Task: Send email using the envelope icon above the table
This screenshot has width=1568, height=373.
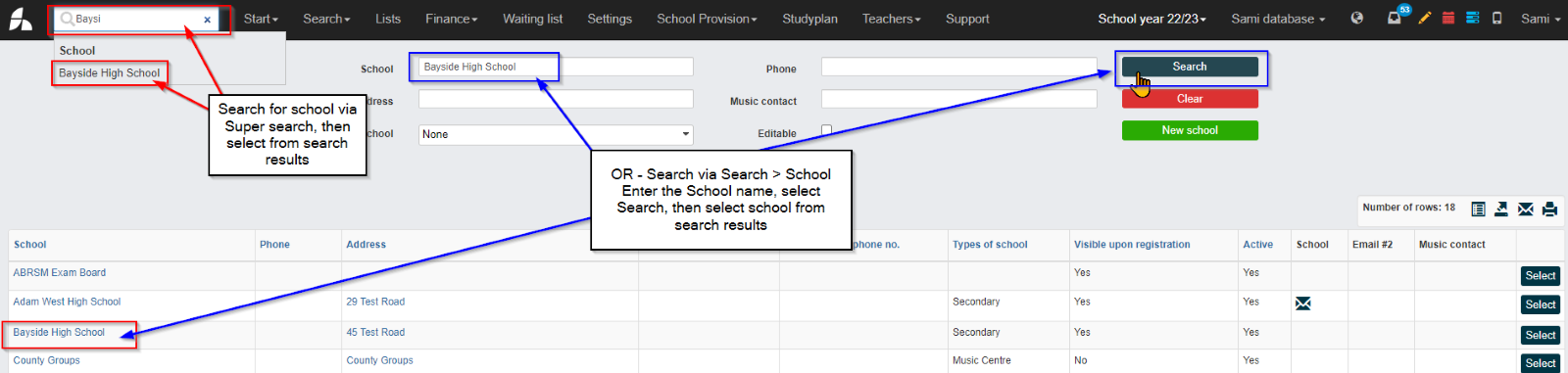Action: click(x=1526, y=209)
